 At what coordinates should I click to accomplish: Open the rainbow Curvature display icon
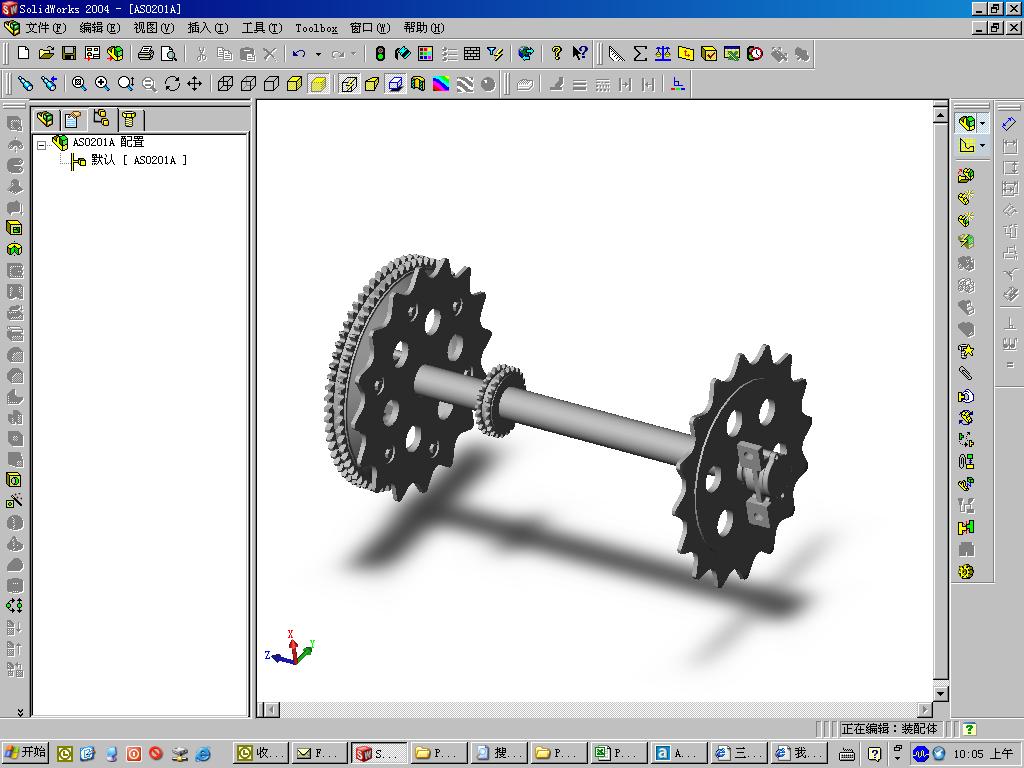click(x=441, y=84)
